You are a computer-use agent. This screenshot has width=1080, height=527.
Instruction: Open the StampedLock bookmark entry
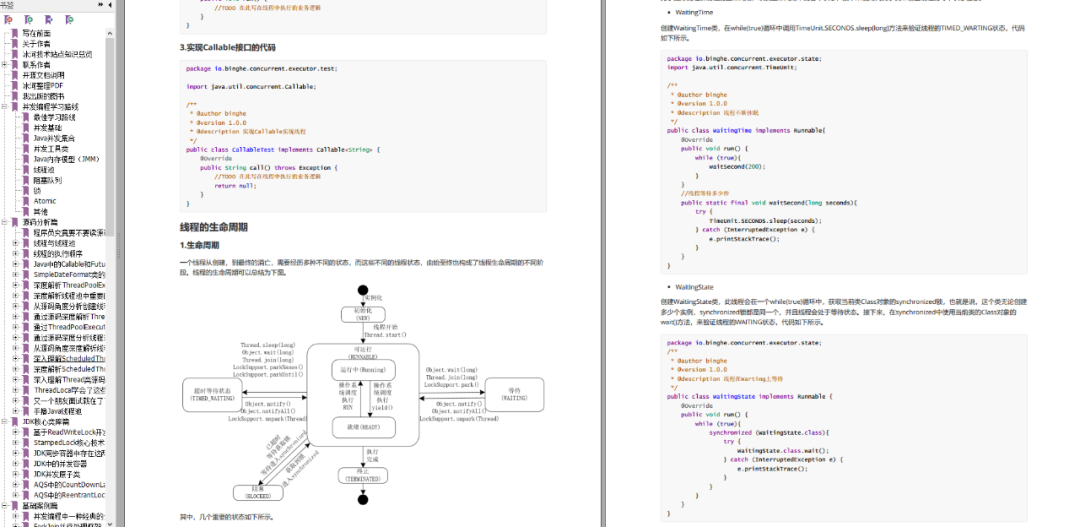click(x=68, y=442)
